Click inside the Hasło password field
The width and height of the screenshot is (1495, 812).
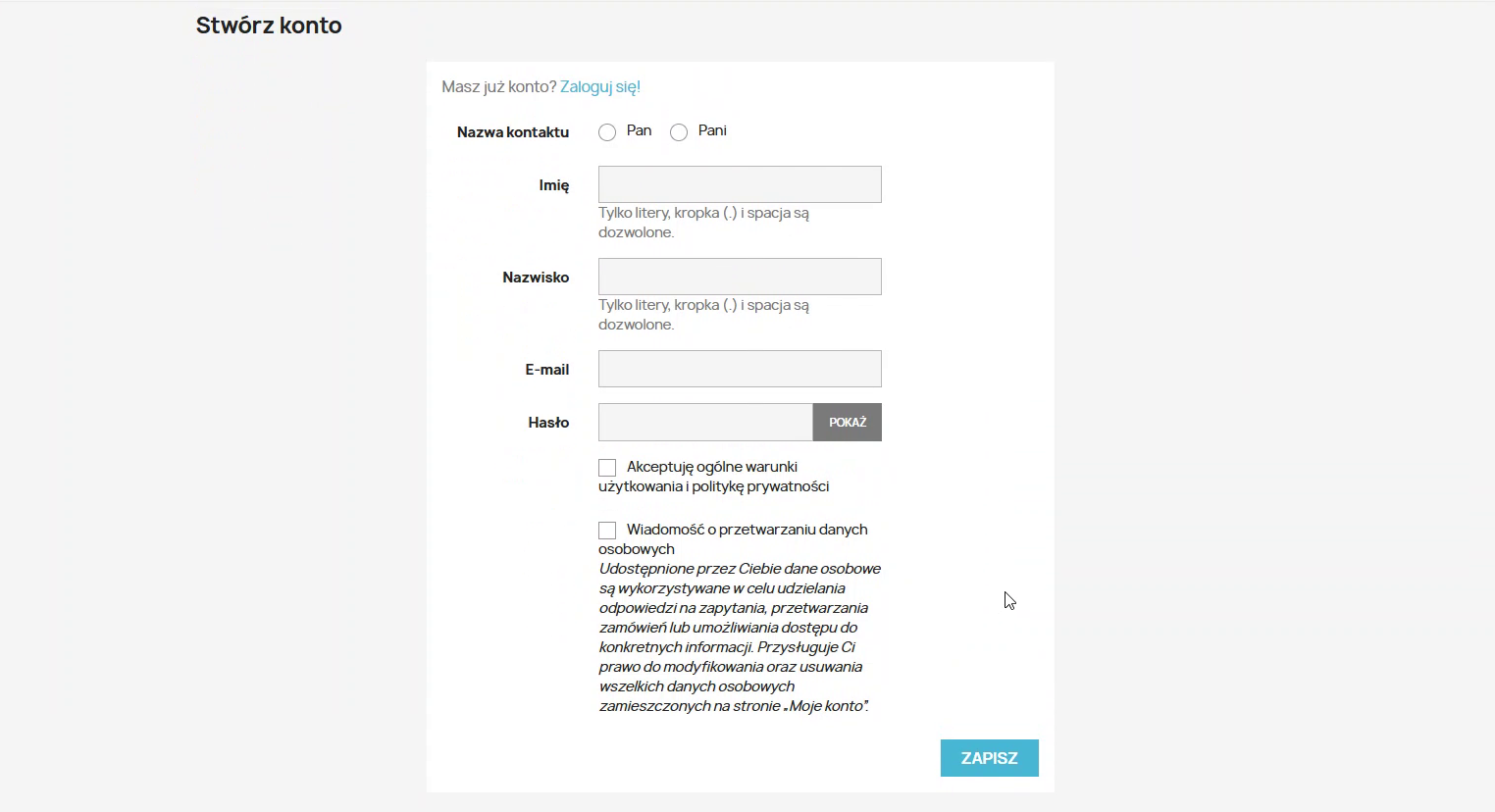(705, 423)
